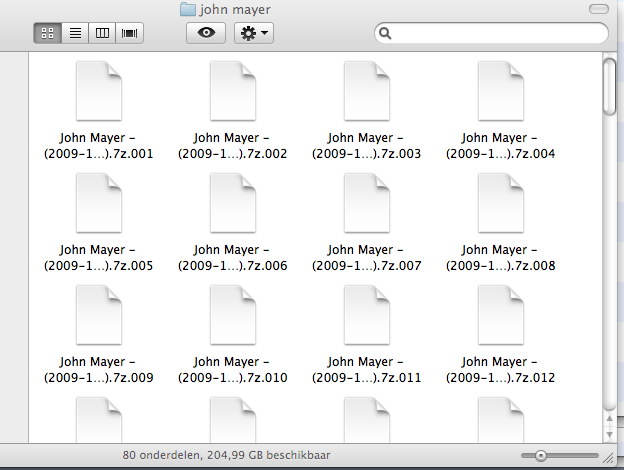
Task: Click file name ending in 7z.003
Action: [367, 146]
